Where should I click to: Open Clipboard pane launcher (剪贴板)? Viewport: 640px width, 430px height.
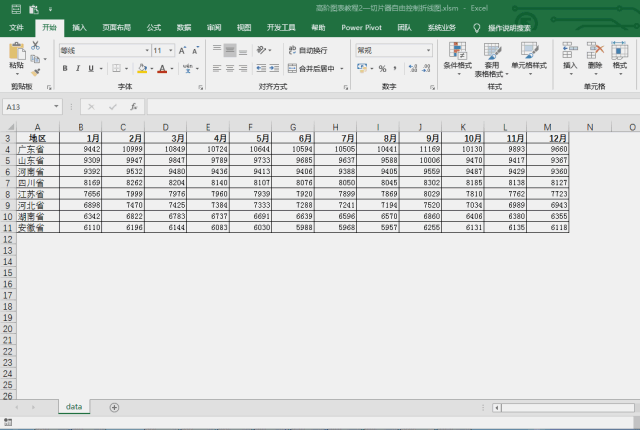(x=49, y=87)
